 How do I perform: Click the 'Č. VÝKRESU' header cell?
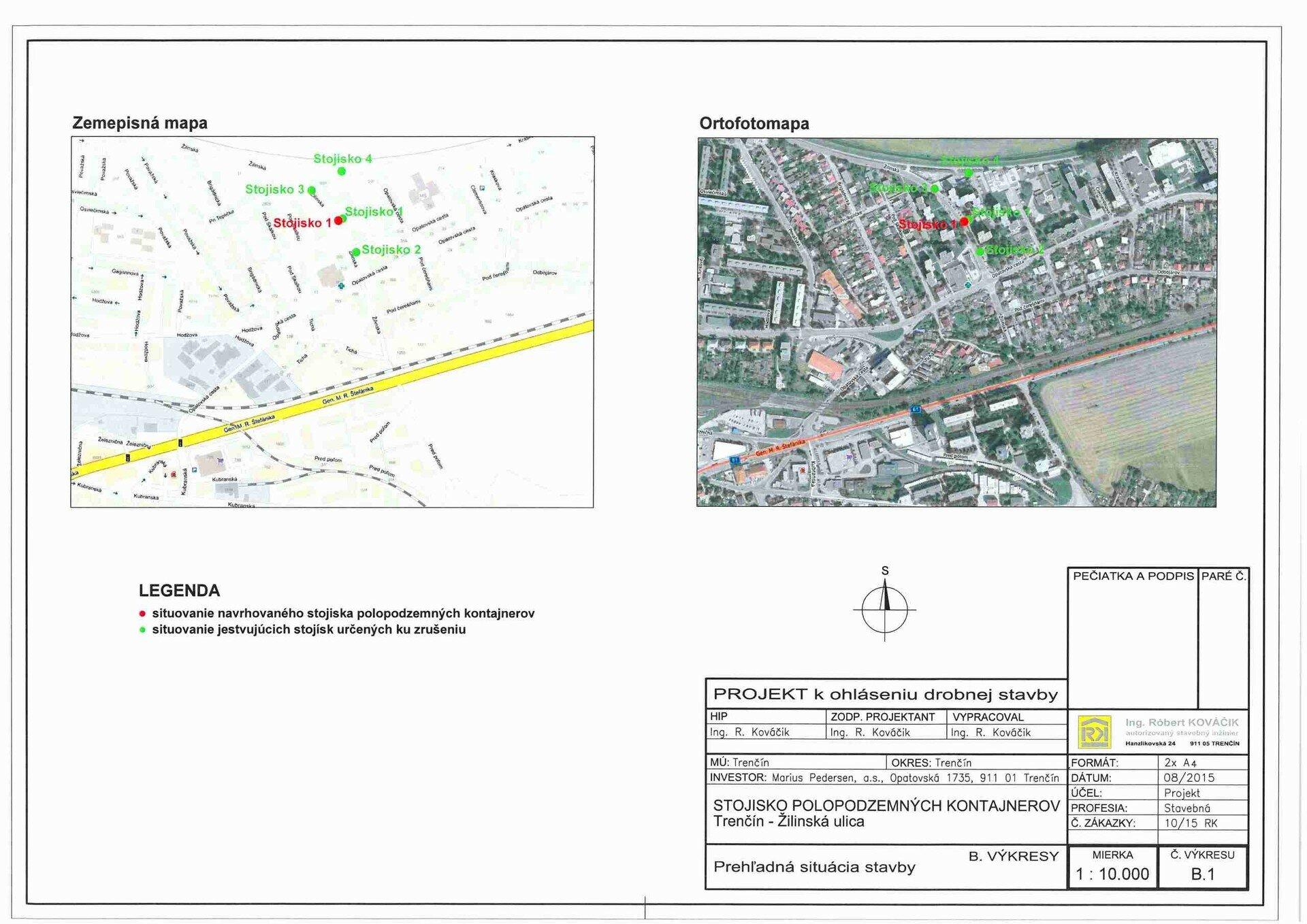pyautogui.click(x=1203, y=855)
